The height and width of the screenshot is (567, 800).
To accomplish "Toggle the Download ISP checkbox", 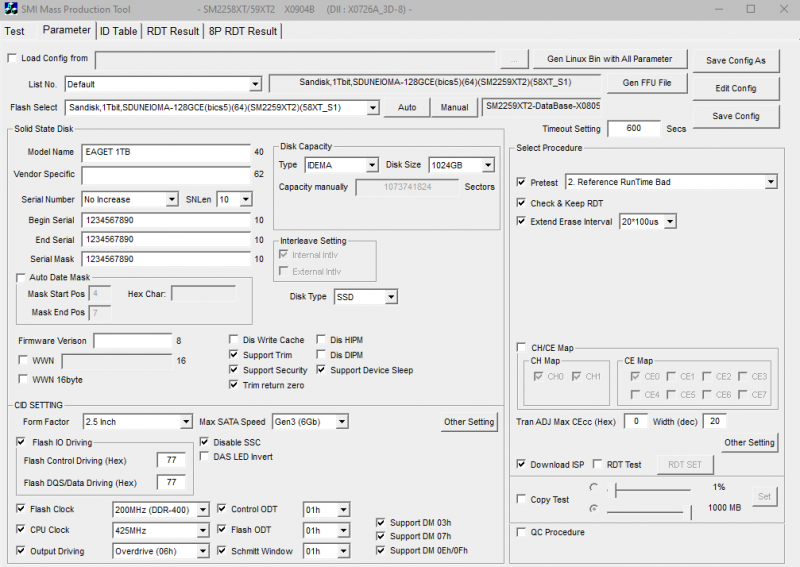I will (x=521, y=464).
